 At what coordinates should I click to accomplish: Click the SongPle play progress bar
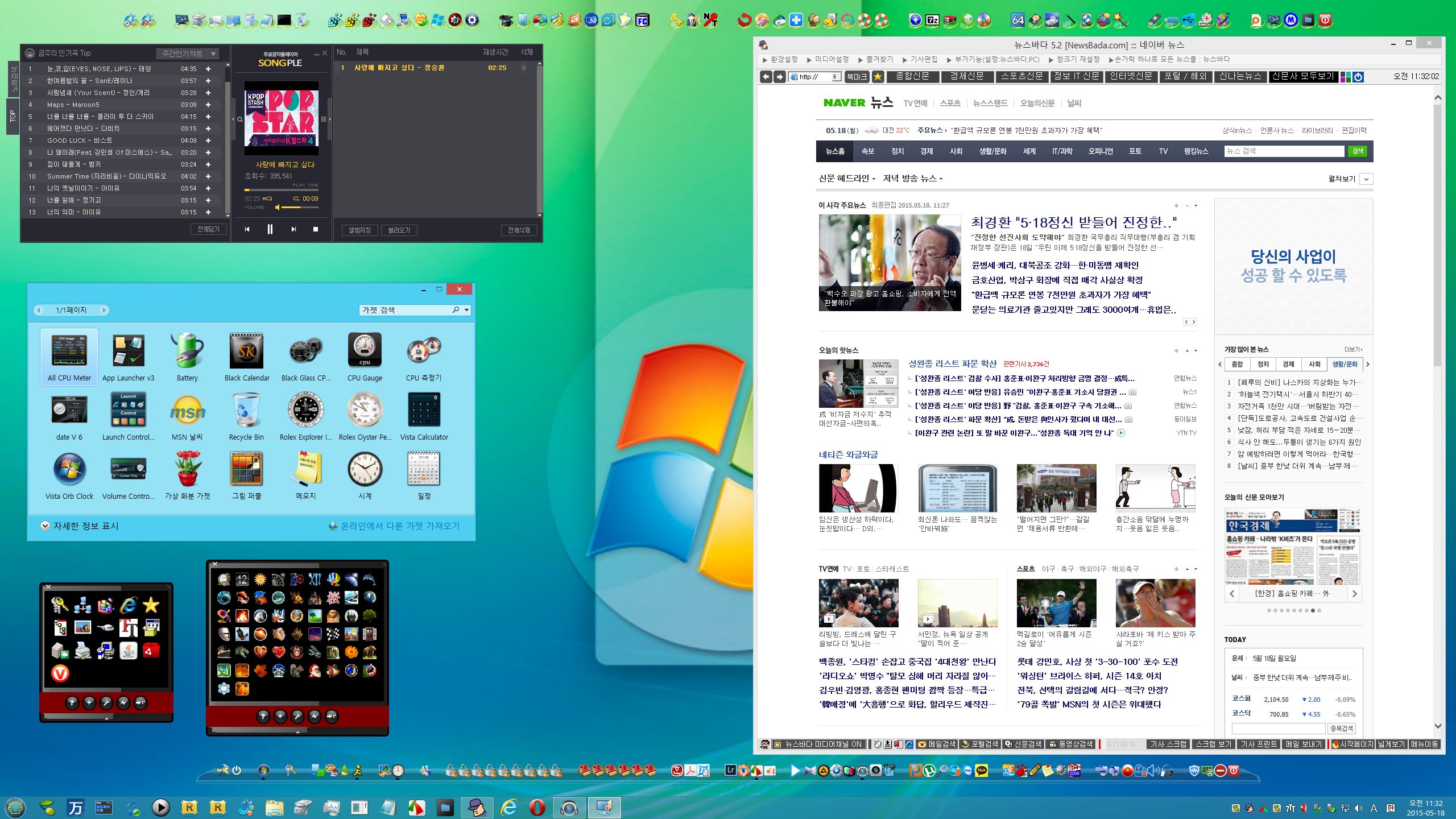(282, 190)
